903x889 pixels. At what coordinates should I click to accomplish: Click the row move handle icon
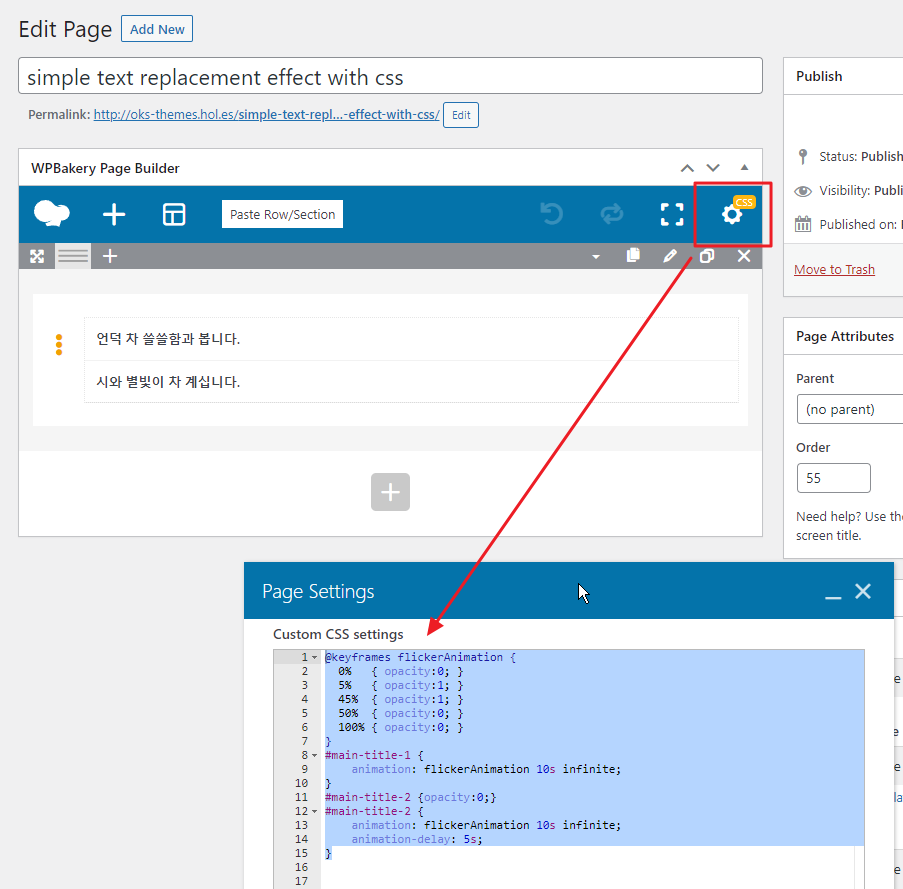point(37,256)
